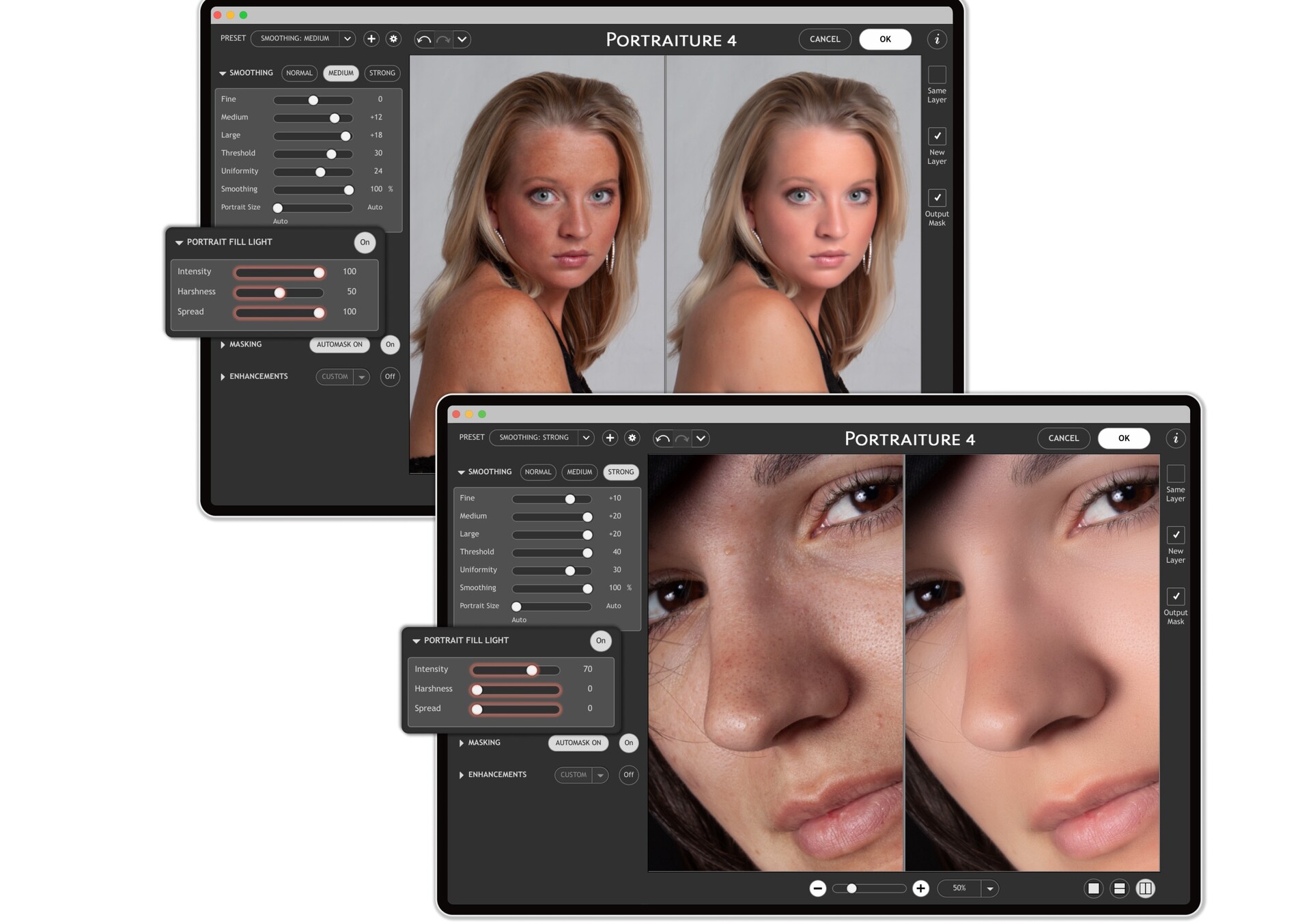Toggle Enhancements Off button in front window

(x=629, y=774)
